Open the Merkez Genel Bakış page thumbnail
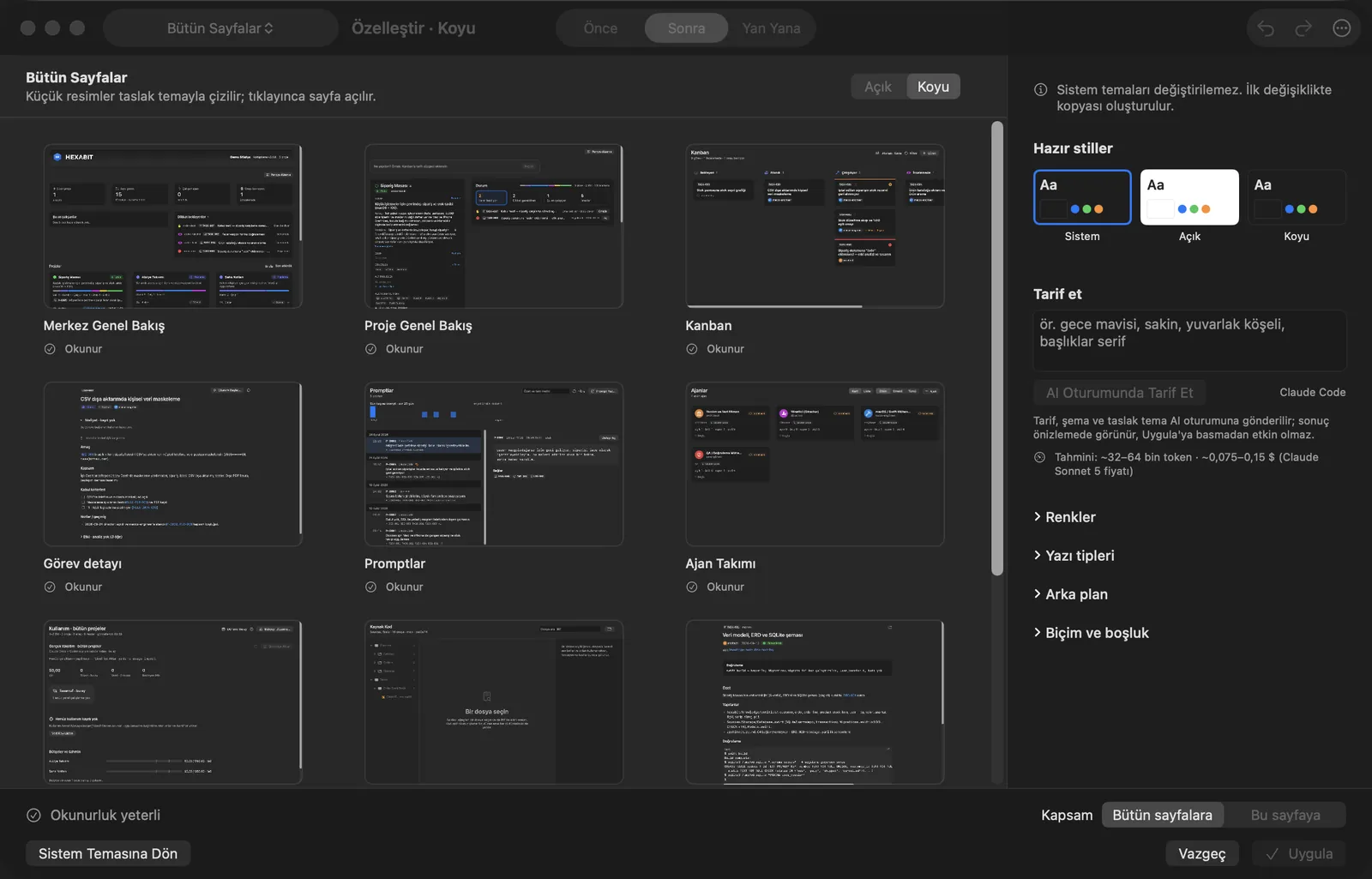 (x=172, y=226)
